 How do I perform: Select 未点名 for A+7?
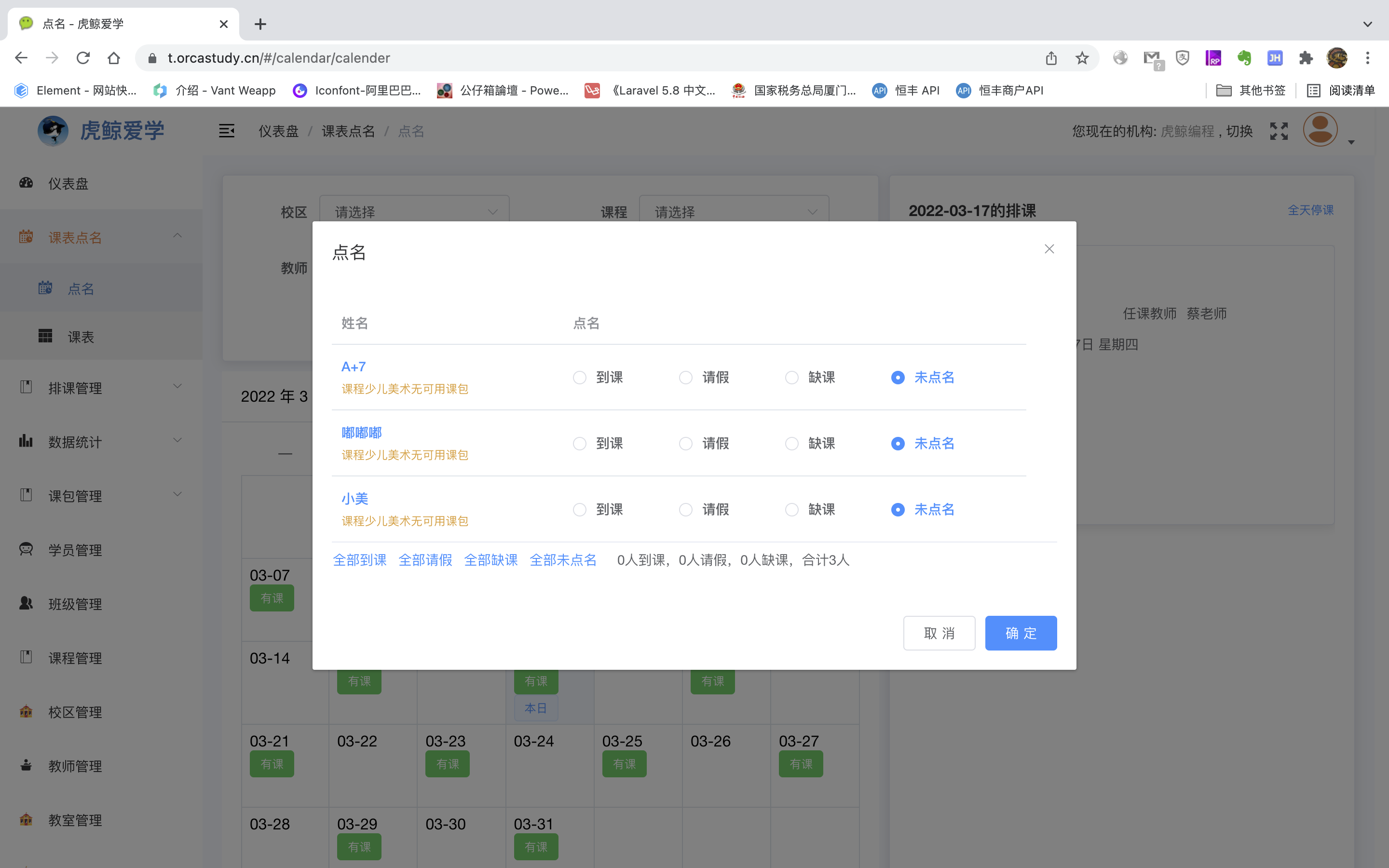click(923, 377)
